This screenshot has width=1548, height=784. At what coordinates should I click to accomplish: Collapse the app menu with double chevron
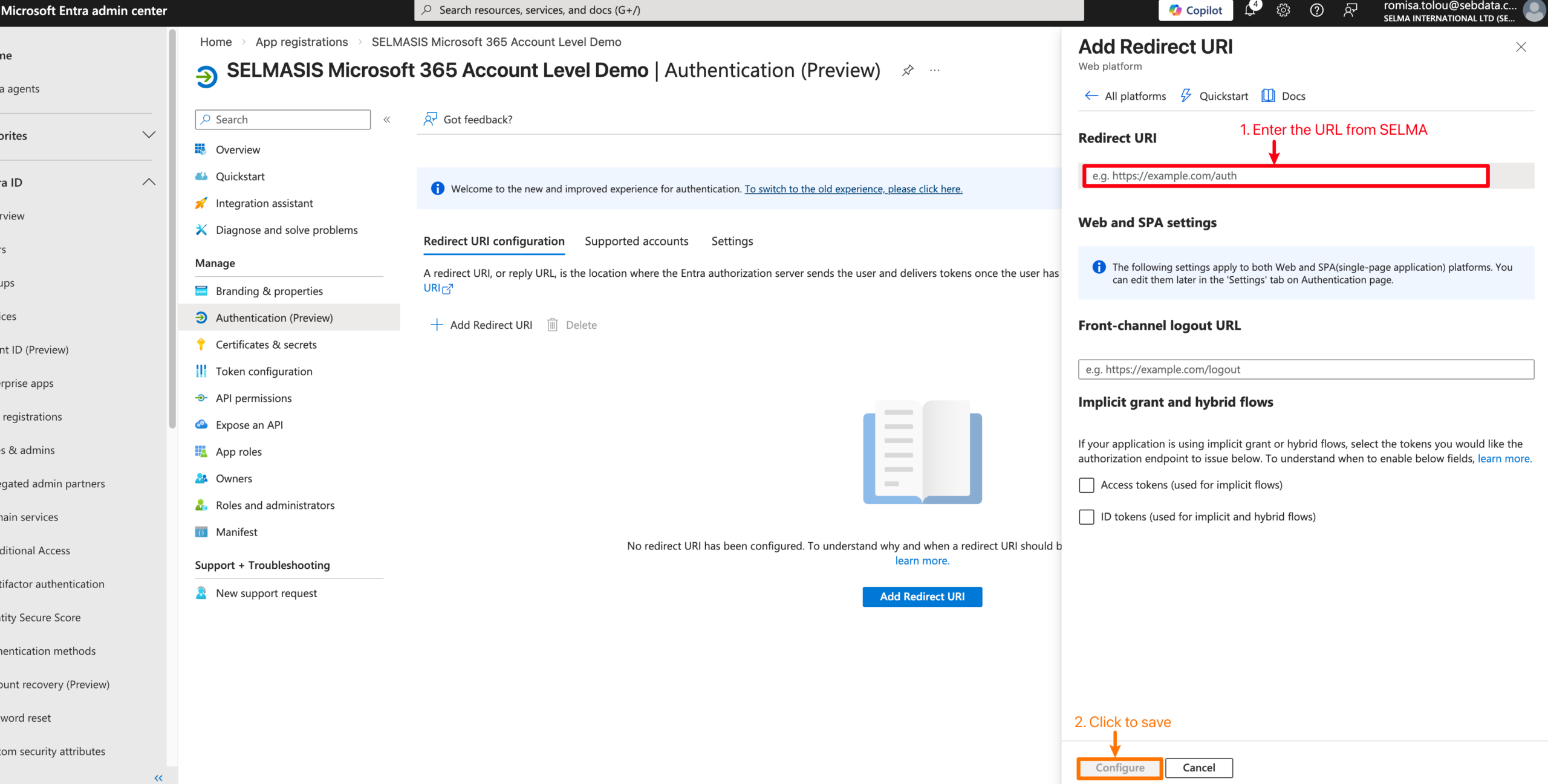pos(387,120)
